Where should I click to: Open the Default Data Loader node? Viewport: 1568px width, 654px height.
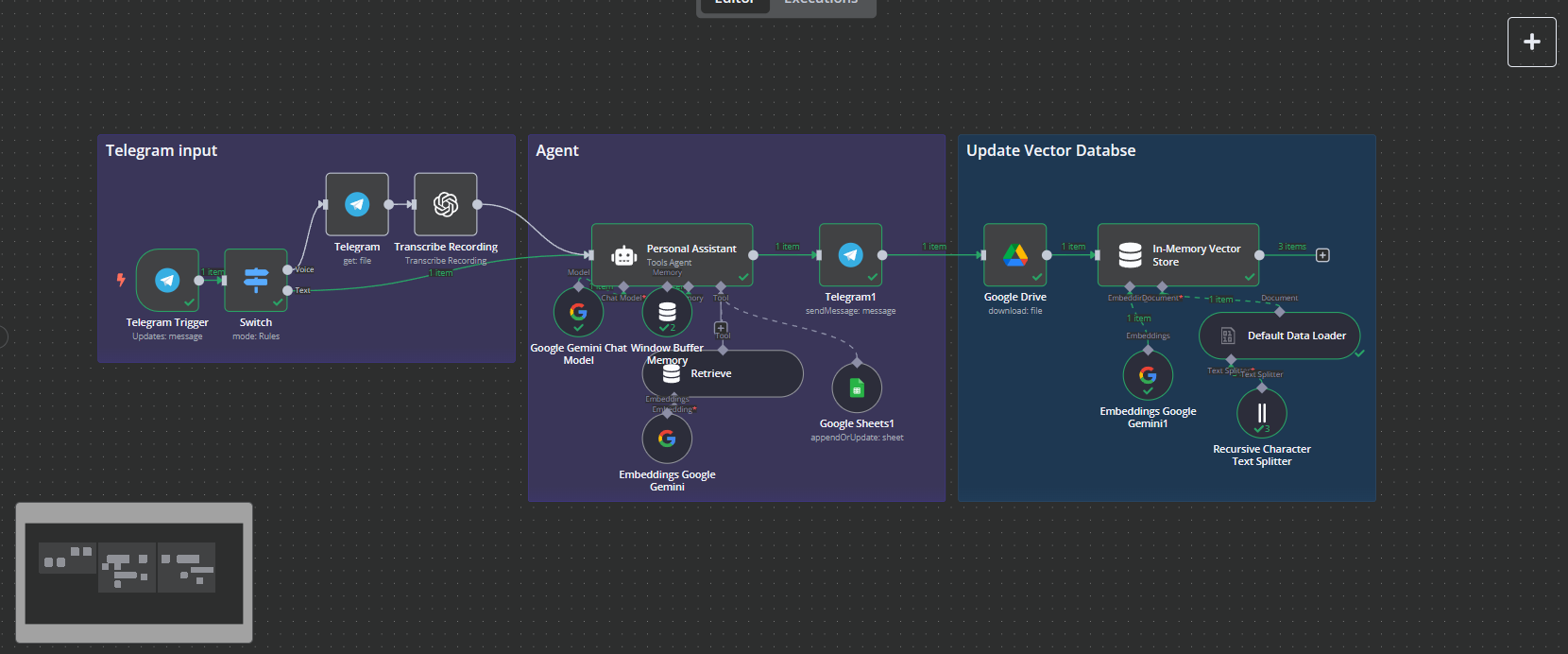1279,336
